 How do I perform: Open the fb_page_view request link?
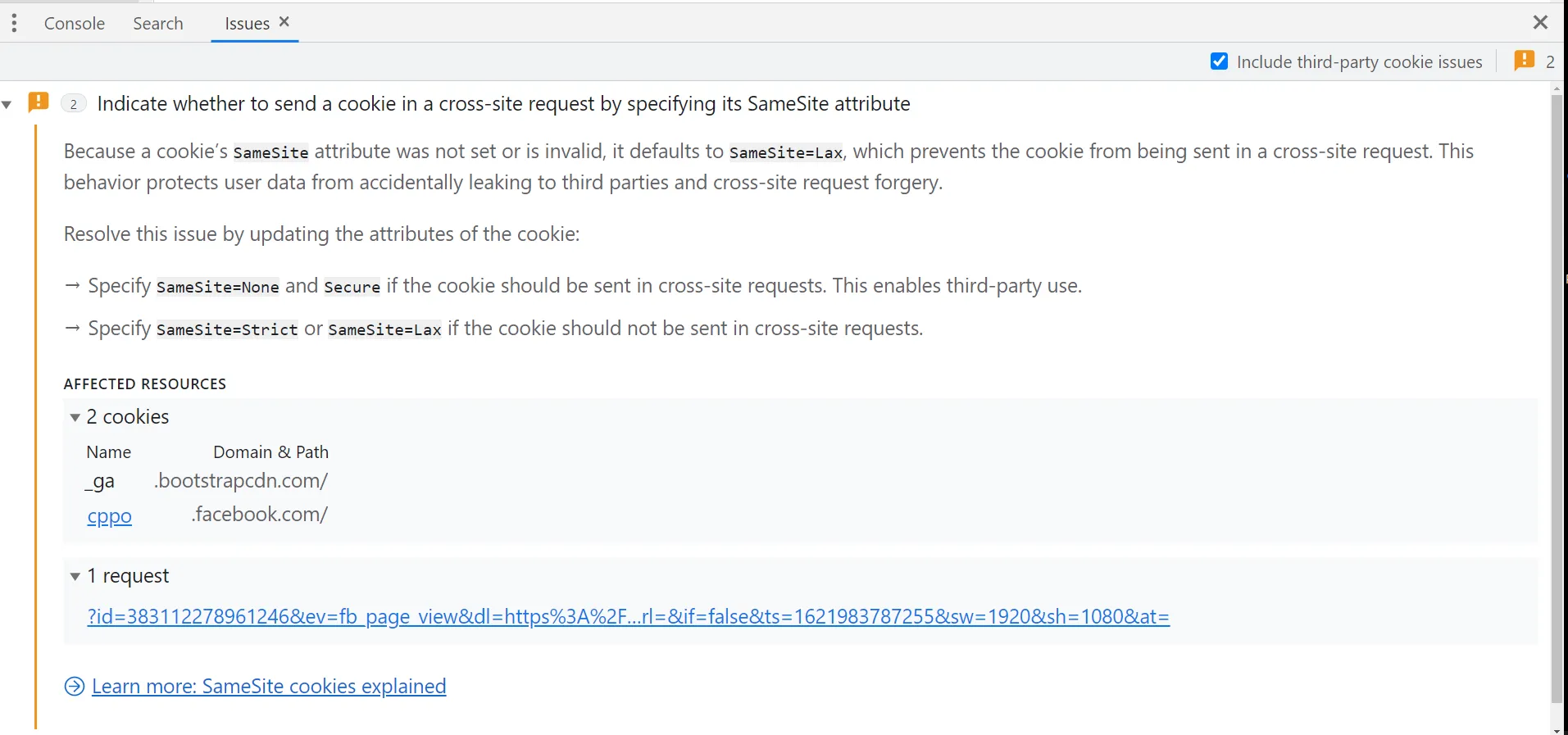(628, 617)
